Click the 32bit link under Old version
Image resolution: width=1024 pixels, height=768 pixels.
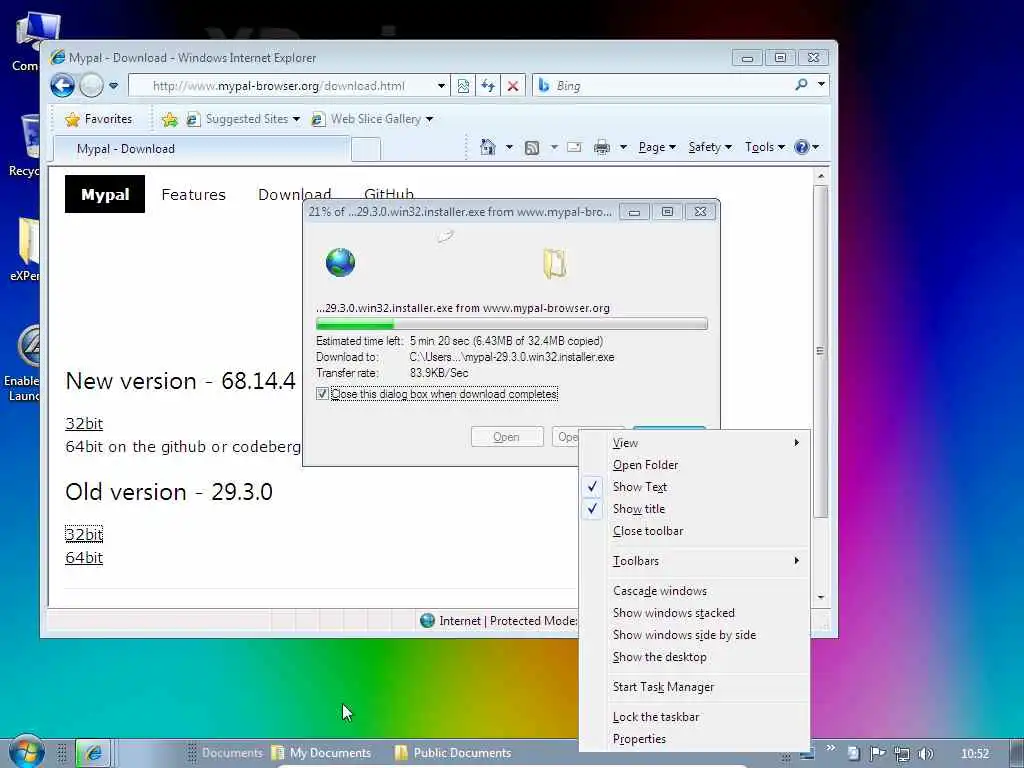pos(84,534)
